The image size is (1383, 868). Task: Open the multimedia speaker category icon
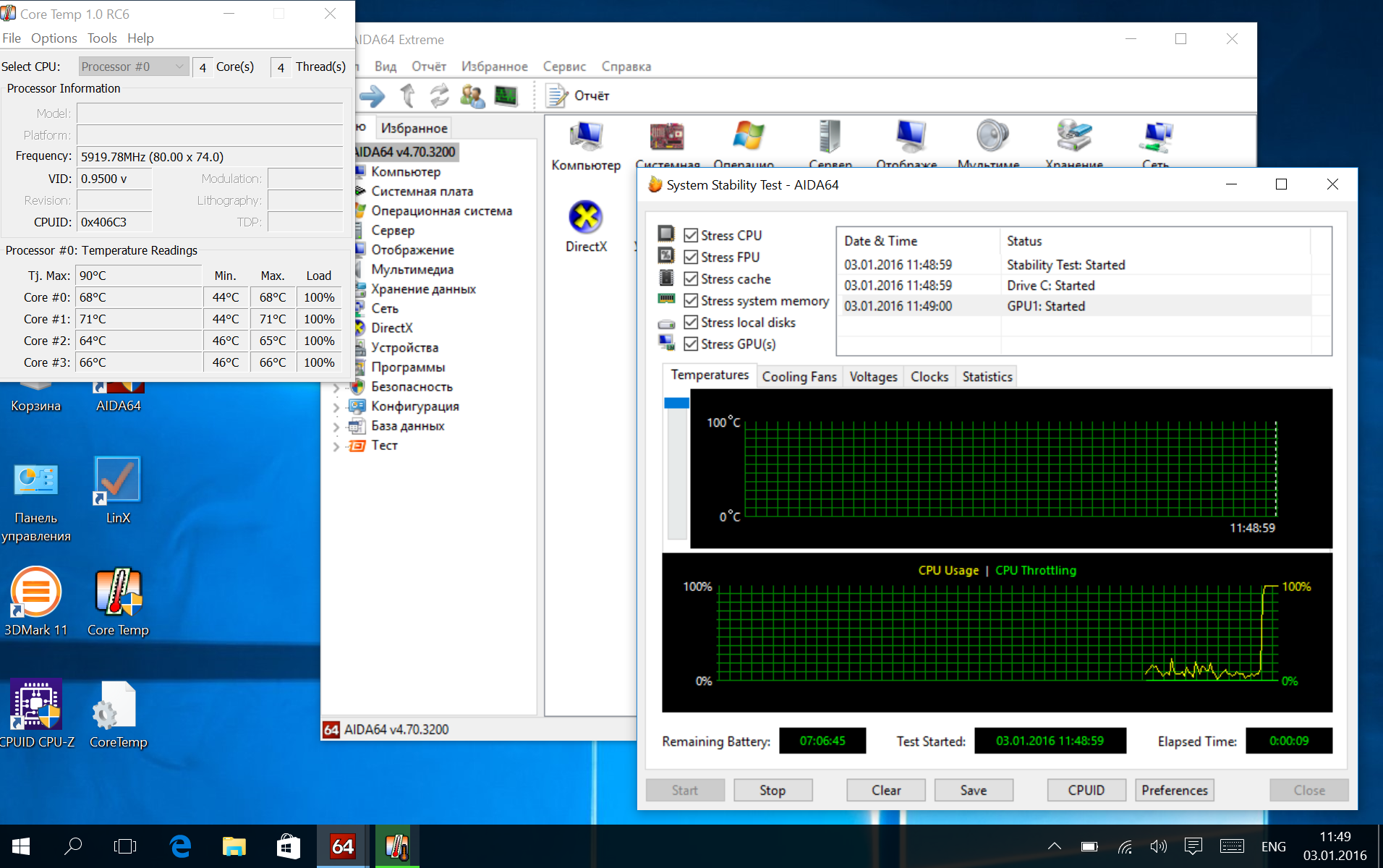point(992,136)
